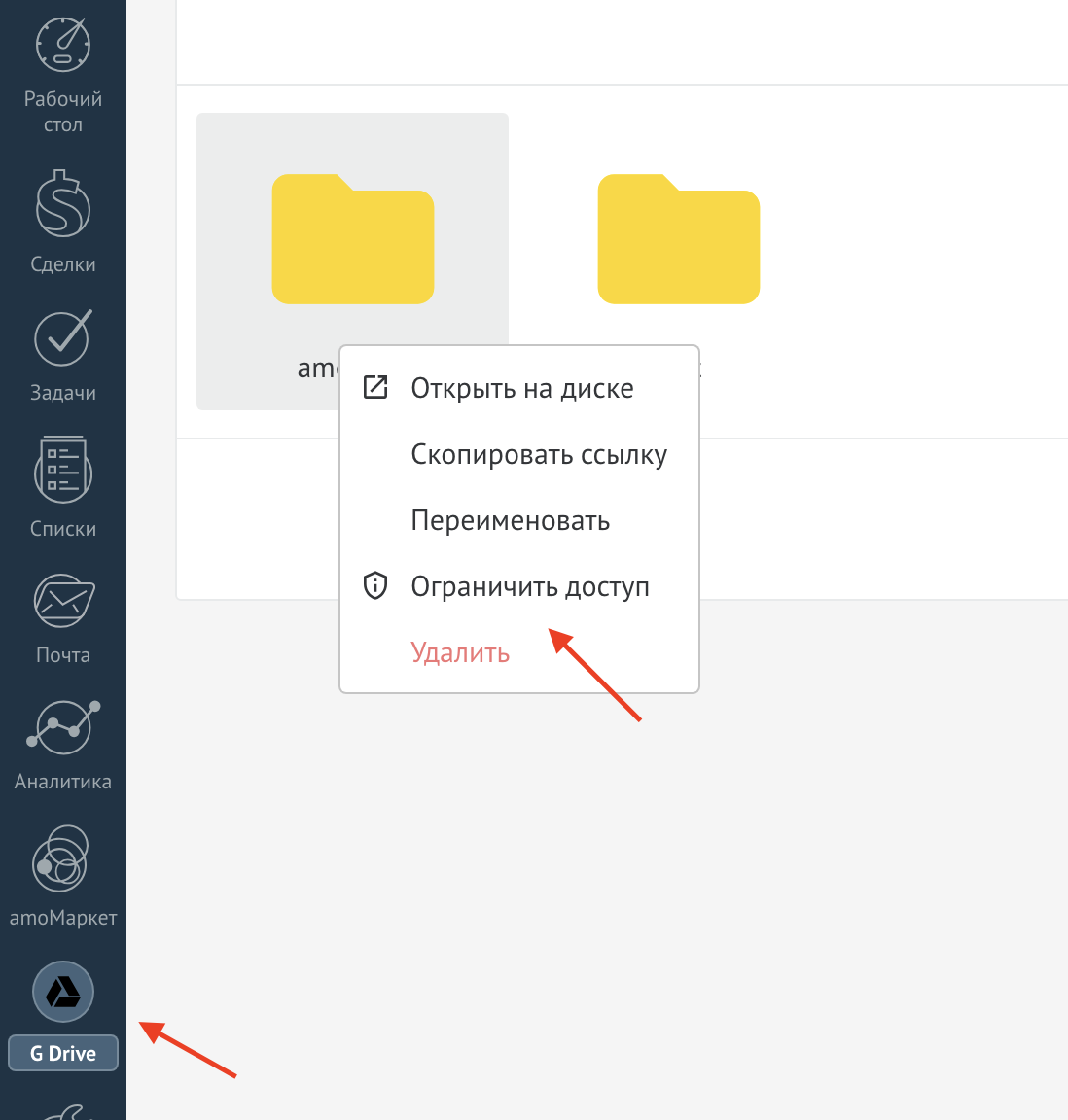Open the Аналитика chart icon
1068x1120 pixels.
click(x=63, y=727)
